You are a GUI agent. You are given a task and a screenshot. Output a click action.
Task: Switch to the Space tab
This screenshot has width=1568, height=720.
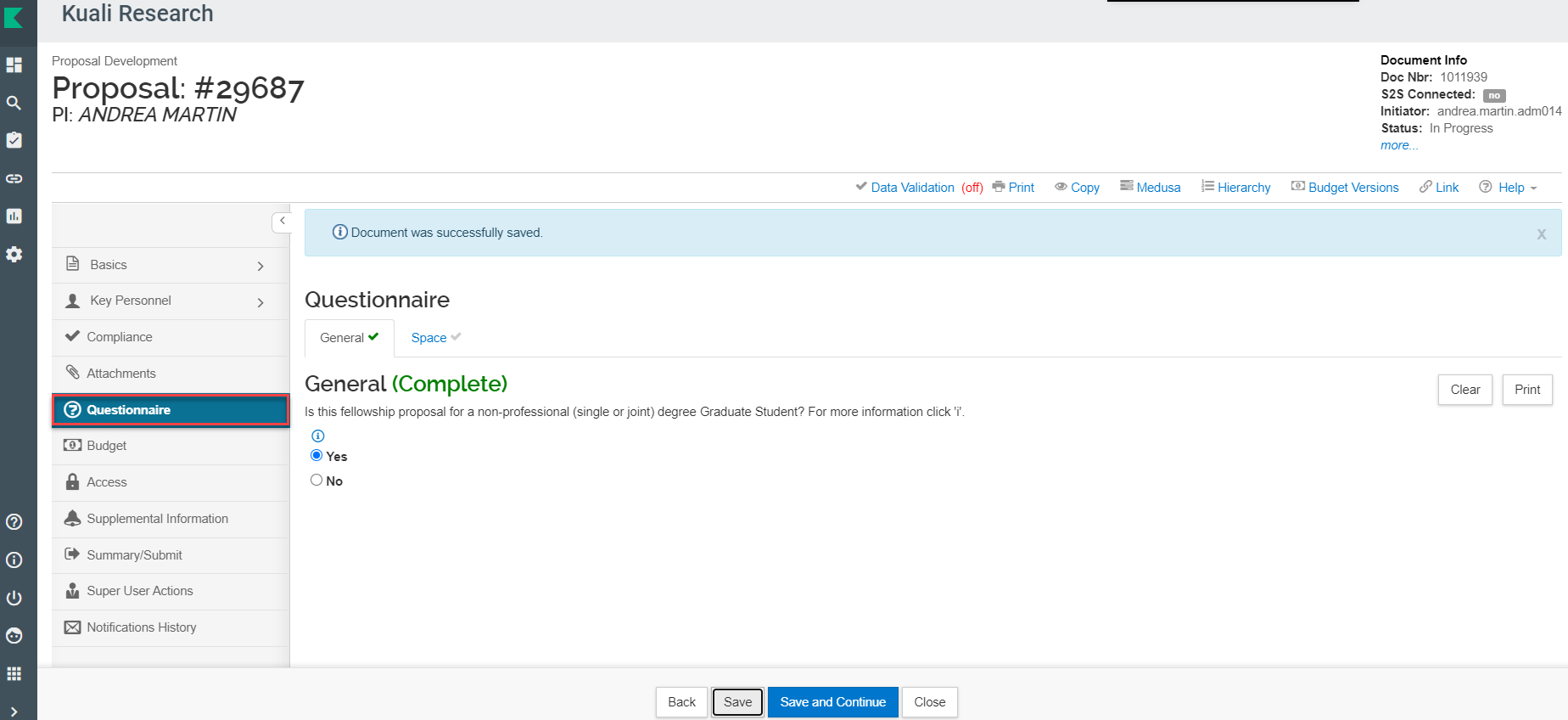point(436,338)
